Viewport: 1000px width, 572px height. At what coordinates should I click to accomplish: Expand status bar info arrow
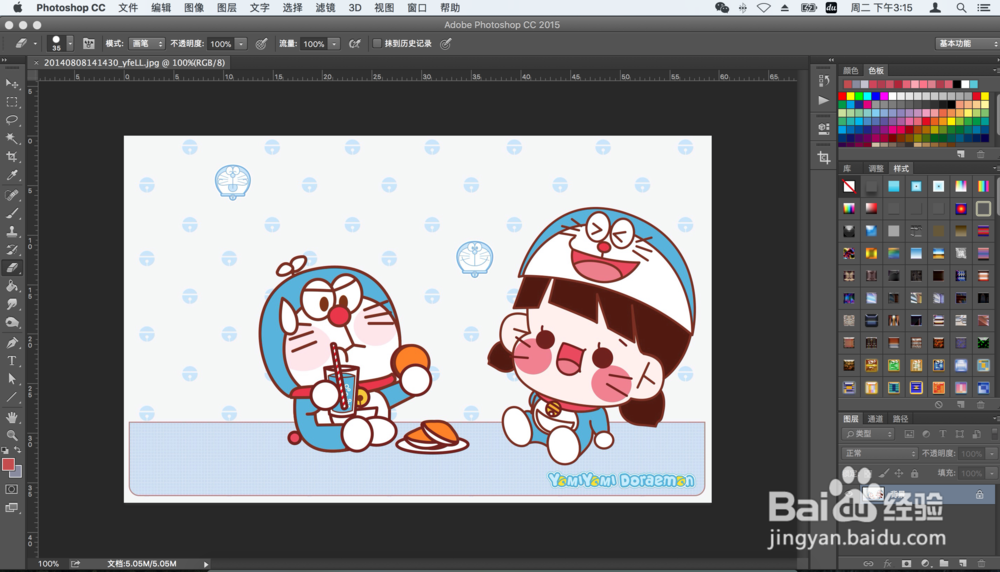coord(205,564)
